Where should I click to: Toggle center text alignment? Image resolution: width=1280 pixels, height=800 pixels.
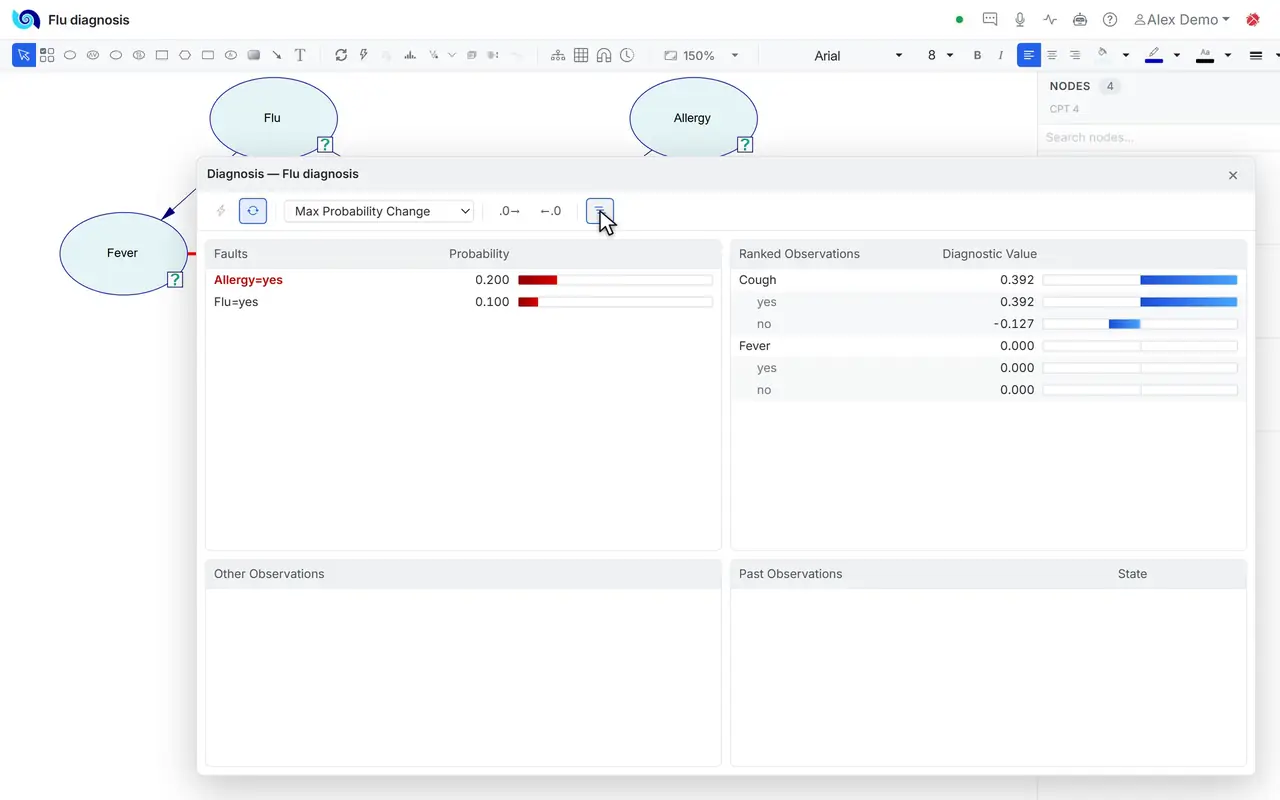pyautogui.click(x=1052, y=56)
